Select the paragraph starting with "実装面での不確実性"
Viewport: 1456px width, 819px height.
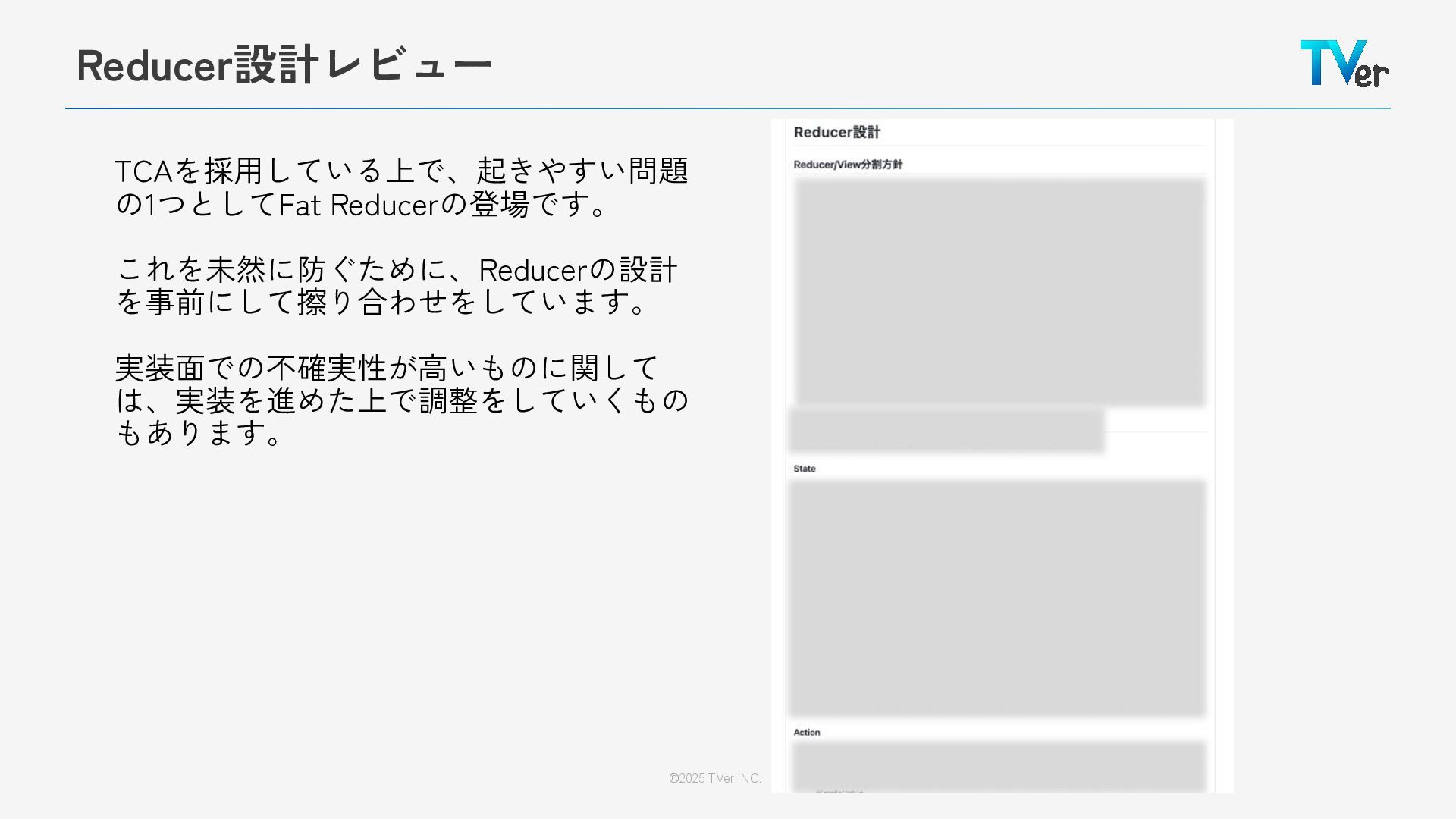pyautogui.click(x=400, y=400)
